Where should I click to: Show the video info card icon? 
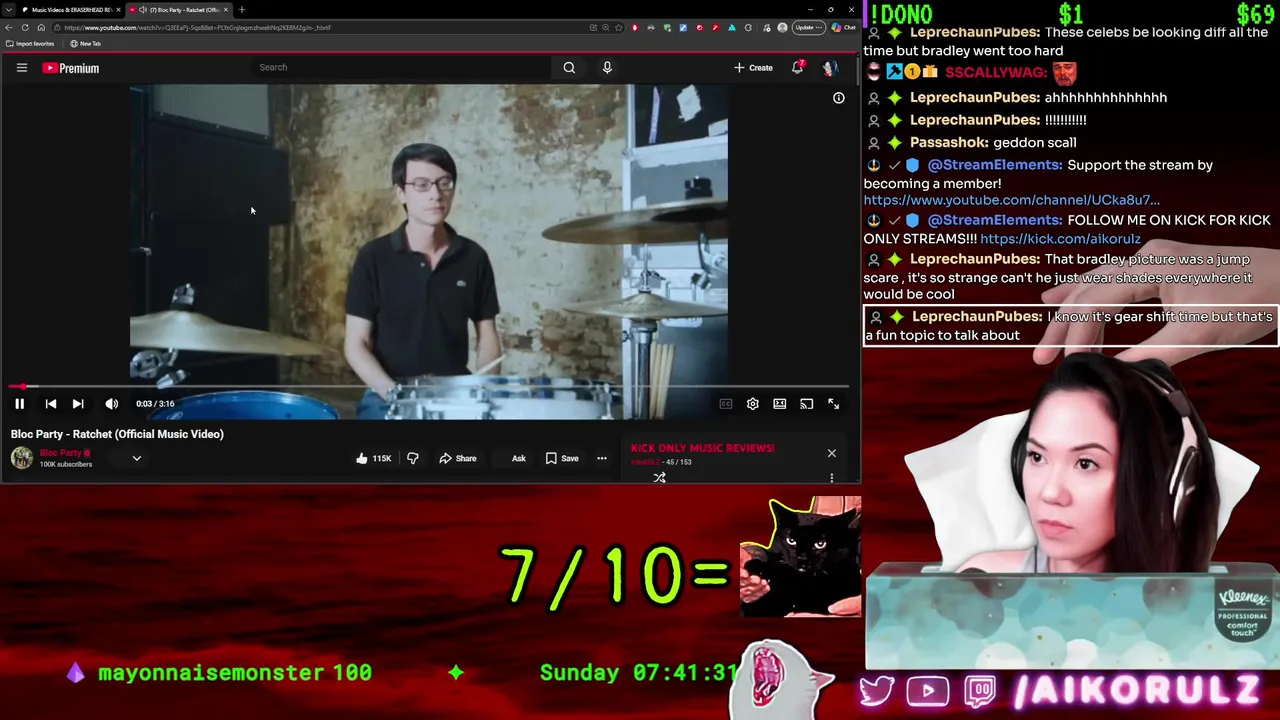pyautogui.click(x=839, y=98)
